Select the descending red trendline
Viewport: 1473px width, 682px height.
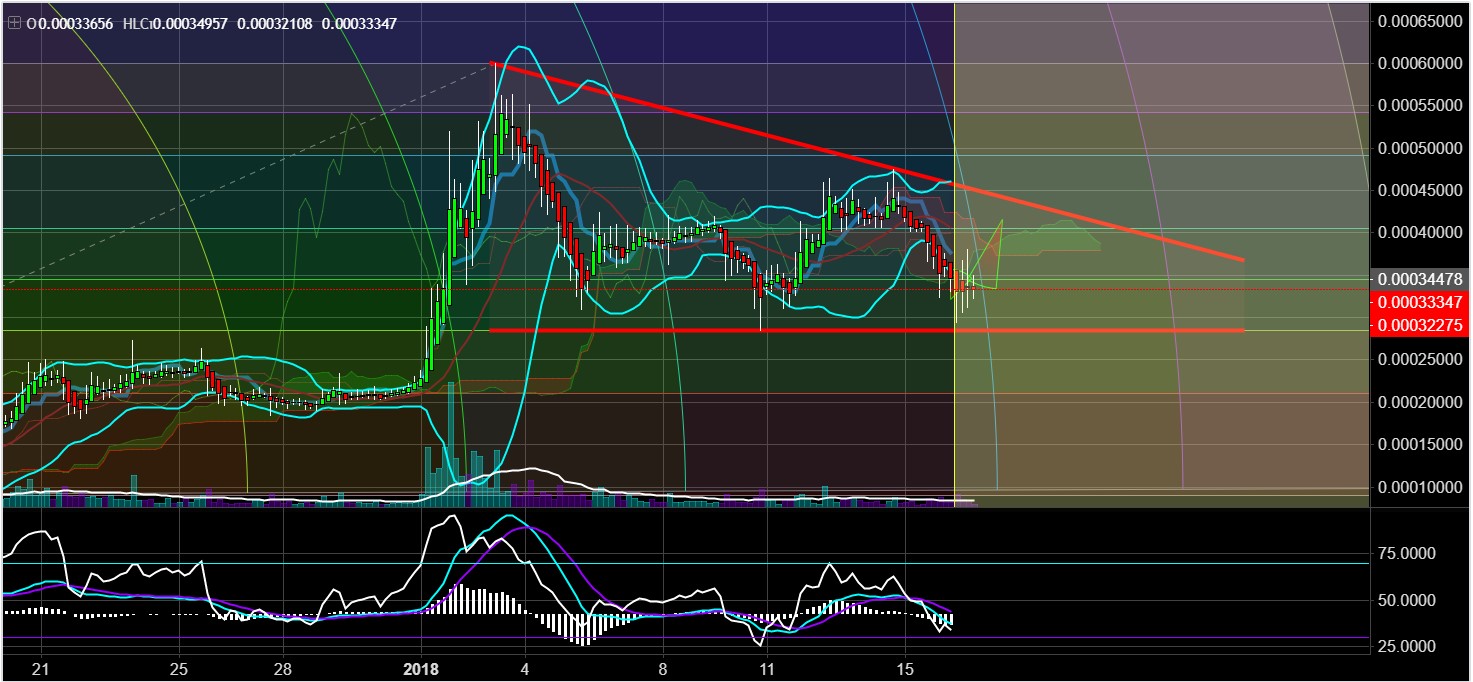point(868,161)
